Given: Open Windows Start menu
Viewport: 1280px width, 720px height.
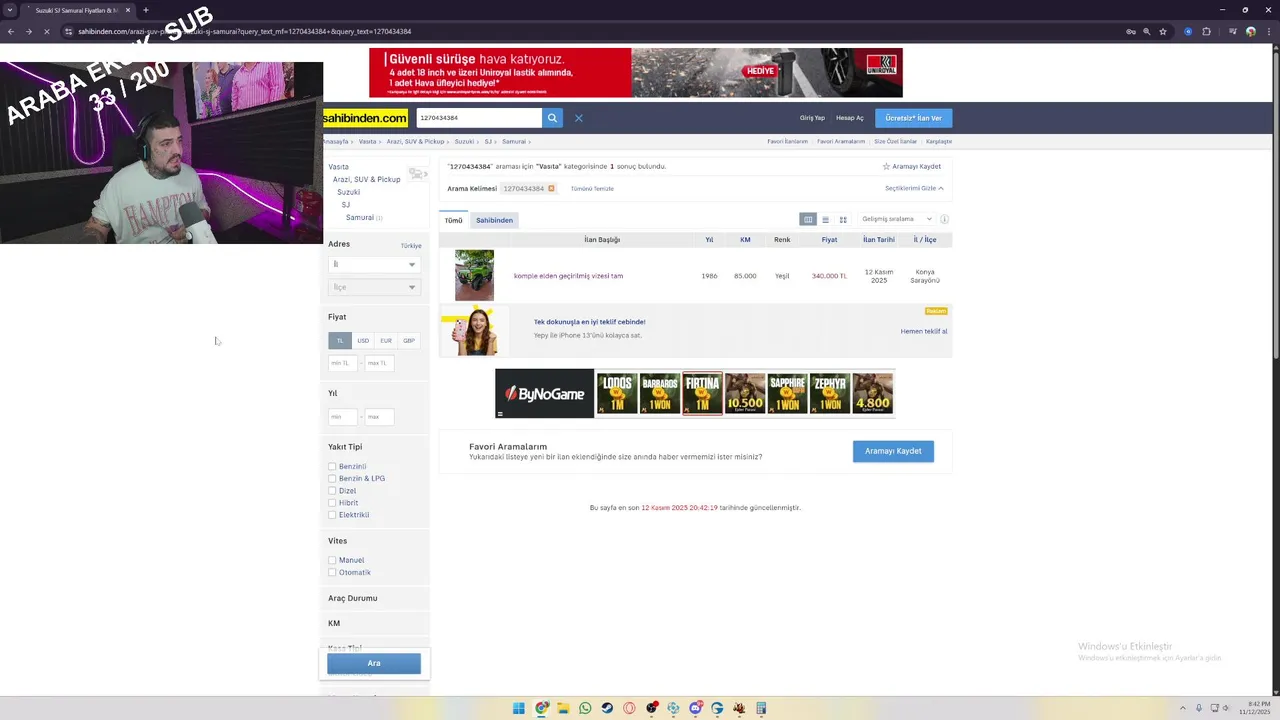Looking at the screenshot, I should click(519, 708).
